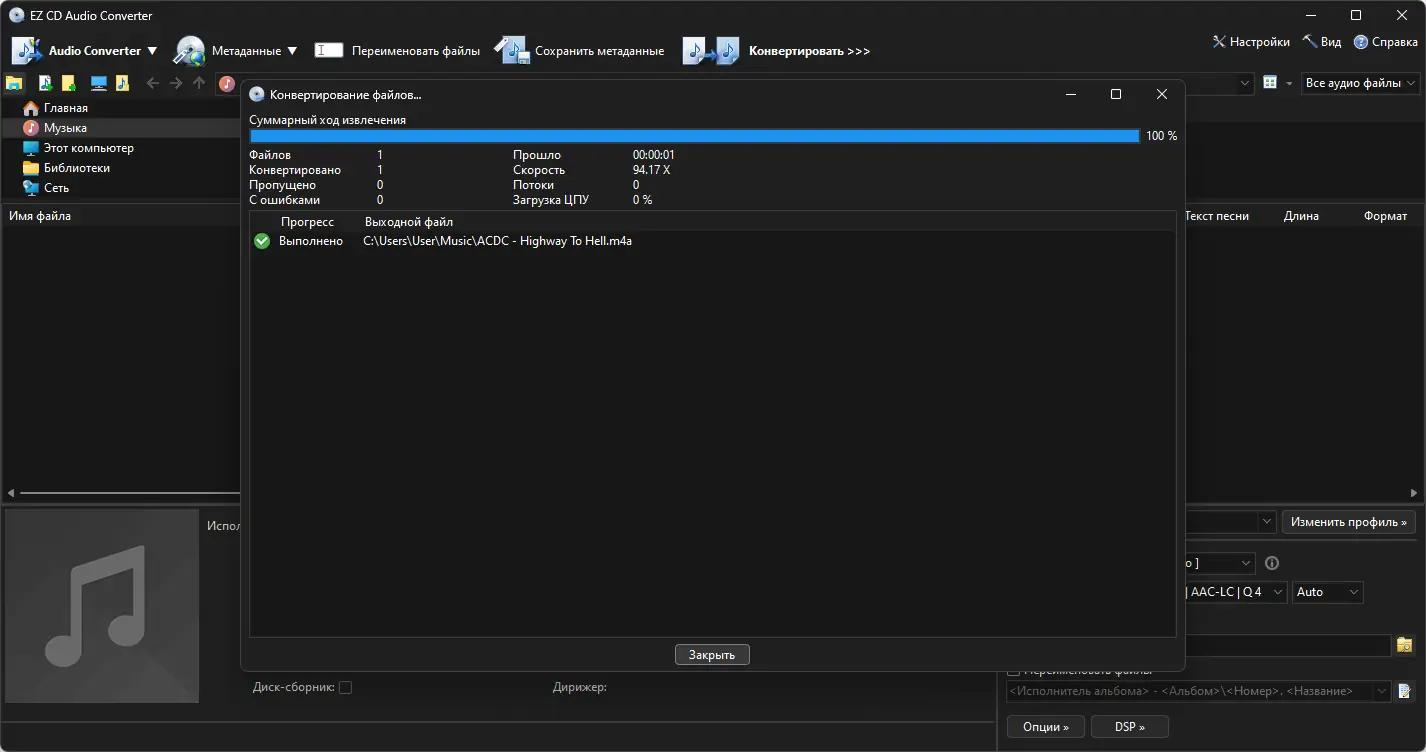Click the DSP » button
Image resolution: width=1426 pixels, height=752 pixels.
pos(1129,726)
